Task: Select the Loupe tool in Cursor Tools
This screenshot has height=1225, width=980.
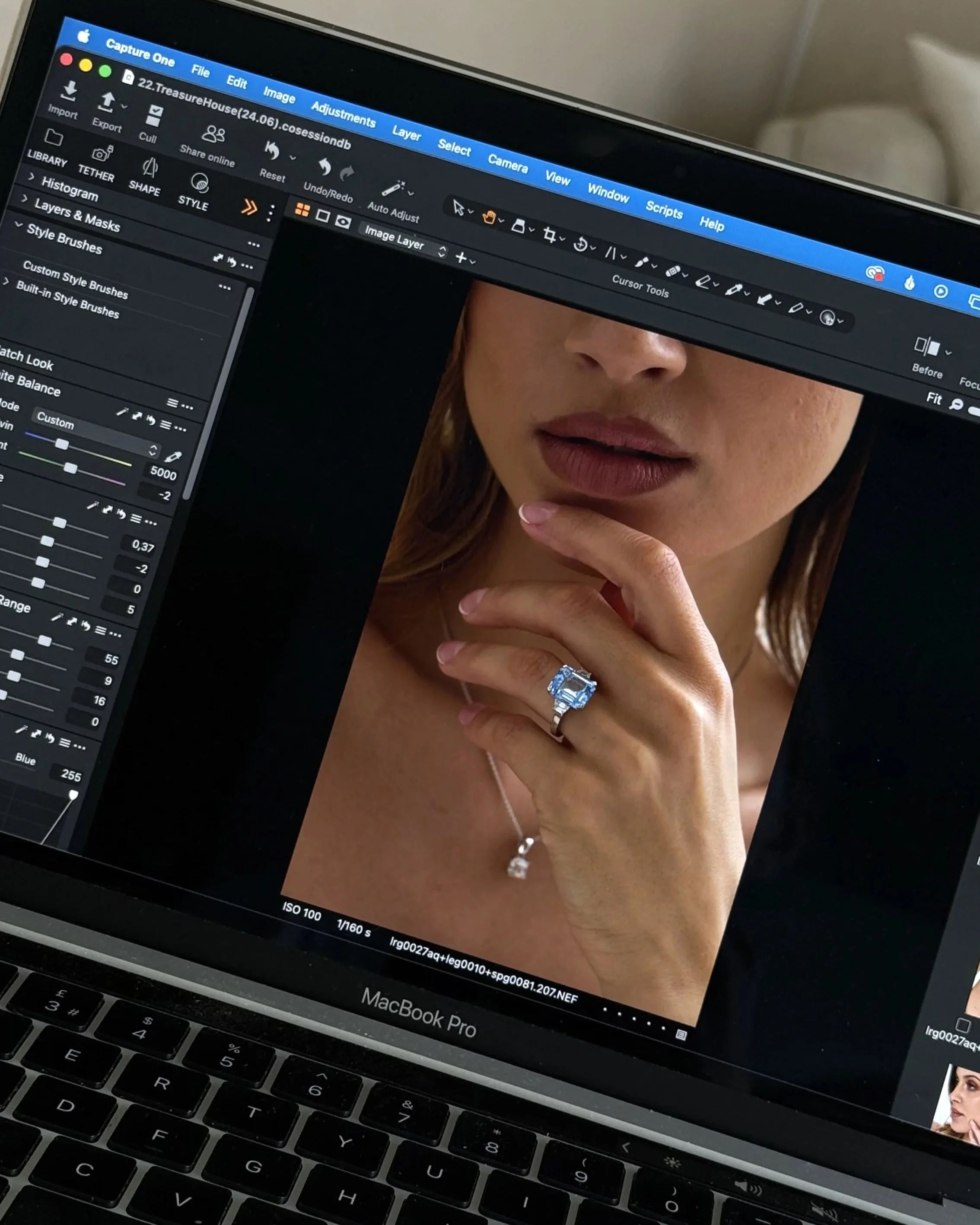Action: [518, 226]
